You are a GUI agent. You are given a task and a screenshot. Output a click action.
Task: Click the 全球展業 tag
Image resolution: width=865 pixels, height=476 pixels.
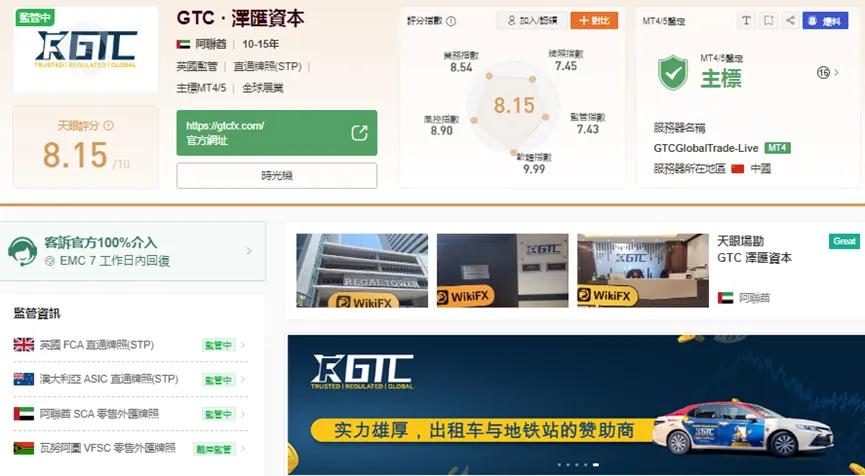tap(263, 88)
